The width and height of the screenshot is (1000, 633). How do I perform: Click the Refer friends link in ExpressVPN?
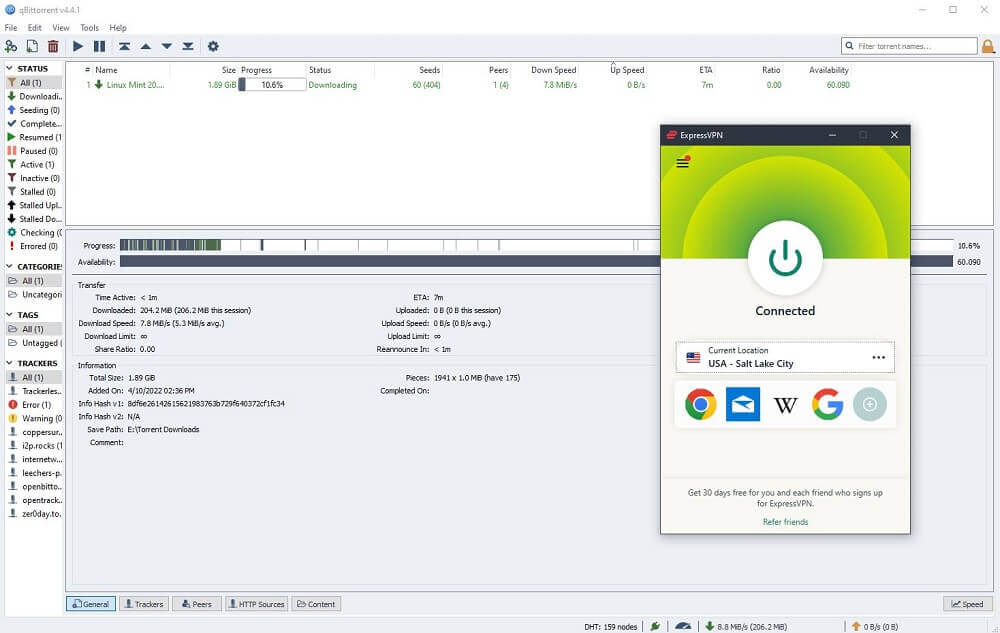pos(785,521)
